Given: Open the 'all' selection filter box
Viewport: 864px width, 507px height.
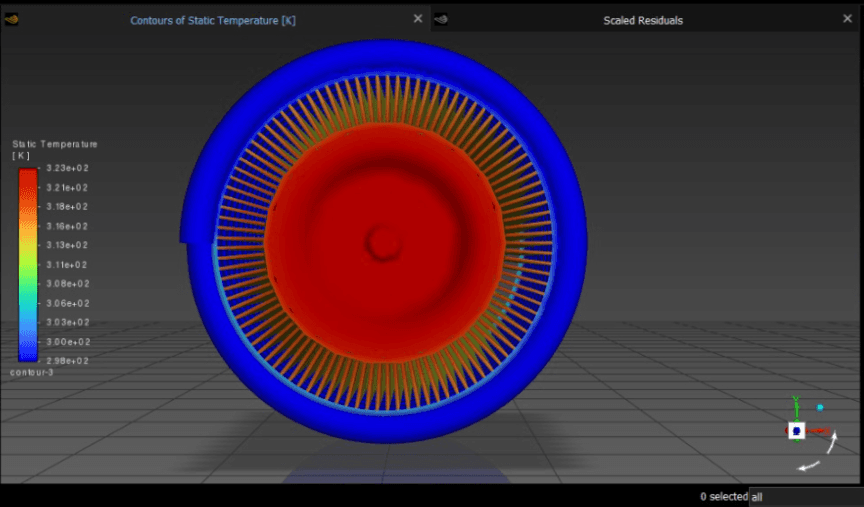Looking at the screenshot, I should point(806,497).
